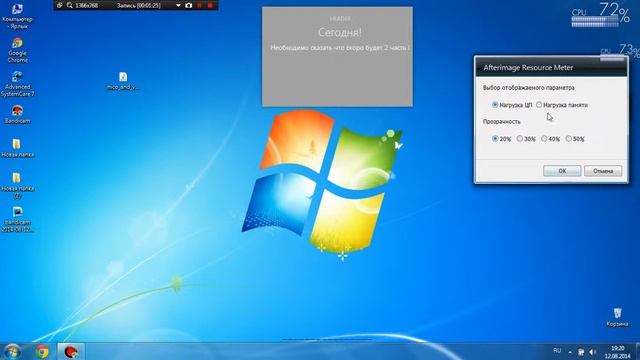Set transparency to 50%
The width and height of the screenshot is (640, 360).
click(569, 139)
